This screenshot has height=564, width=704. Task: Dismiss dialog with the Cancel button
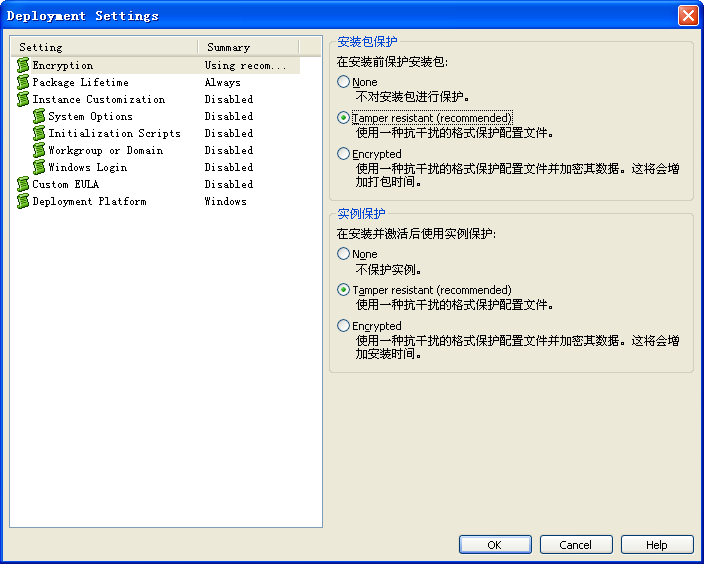[576, 545]
